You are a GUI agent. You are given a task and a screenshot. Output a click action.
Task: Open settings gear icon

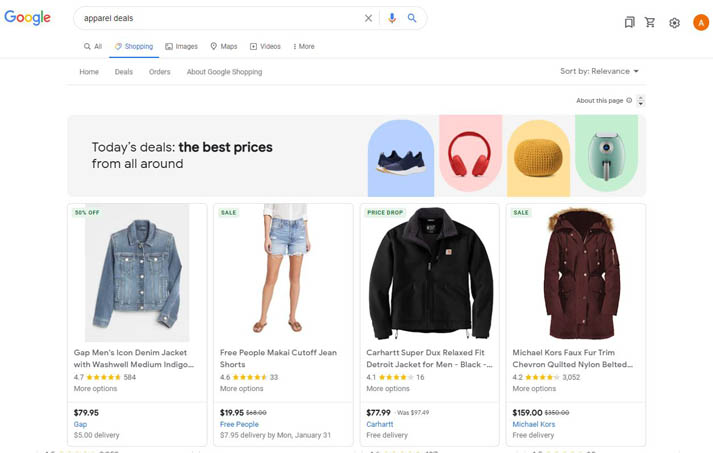pyautogui.click(x=674, y=23)
